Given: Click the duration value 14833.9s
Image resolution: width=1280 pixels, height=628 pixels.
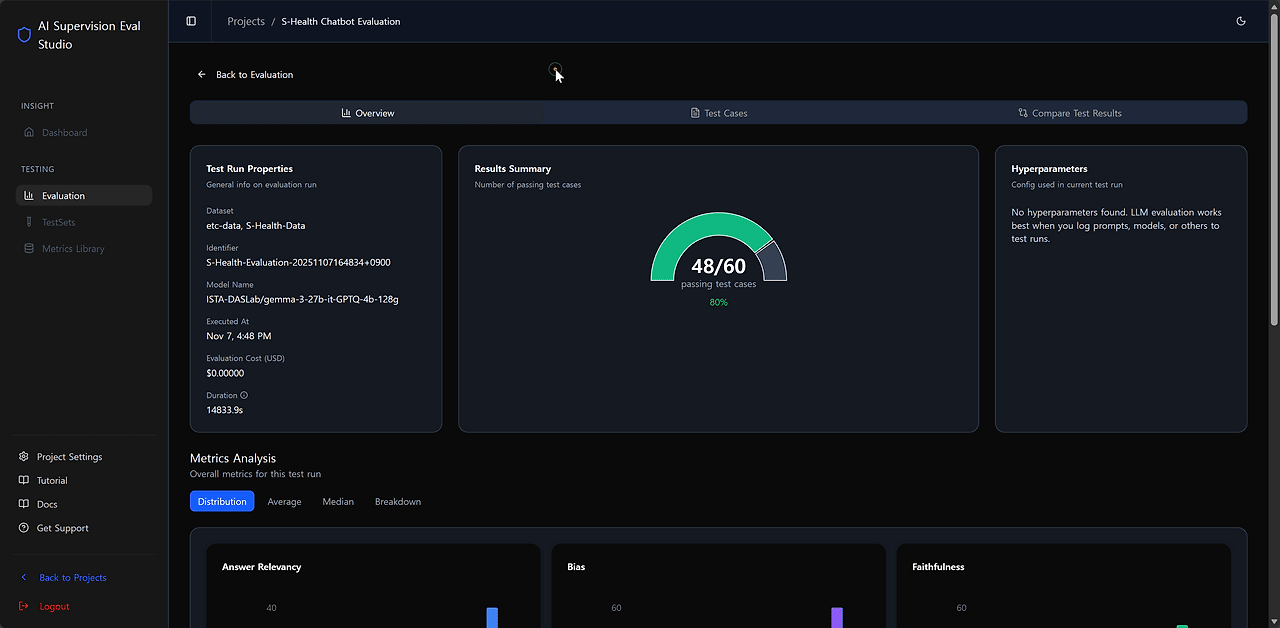Looking at the screenshot, I should point(226,410).
